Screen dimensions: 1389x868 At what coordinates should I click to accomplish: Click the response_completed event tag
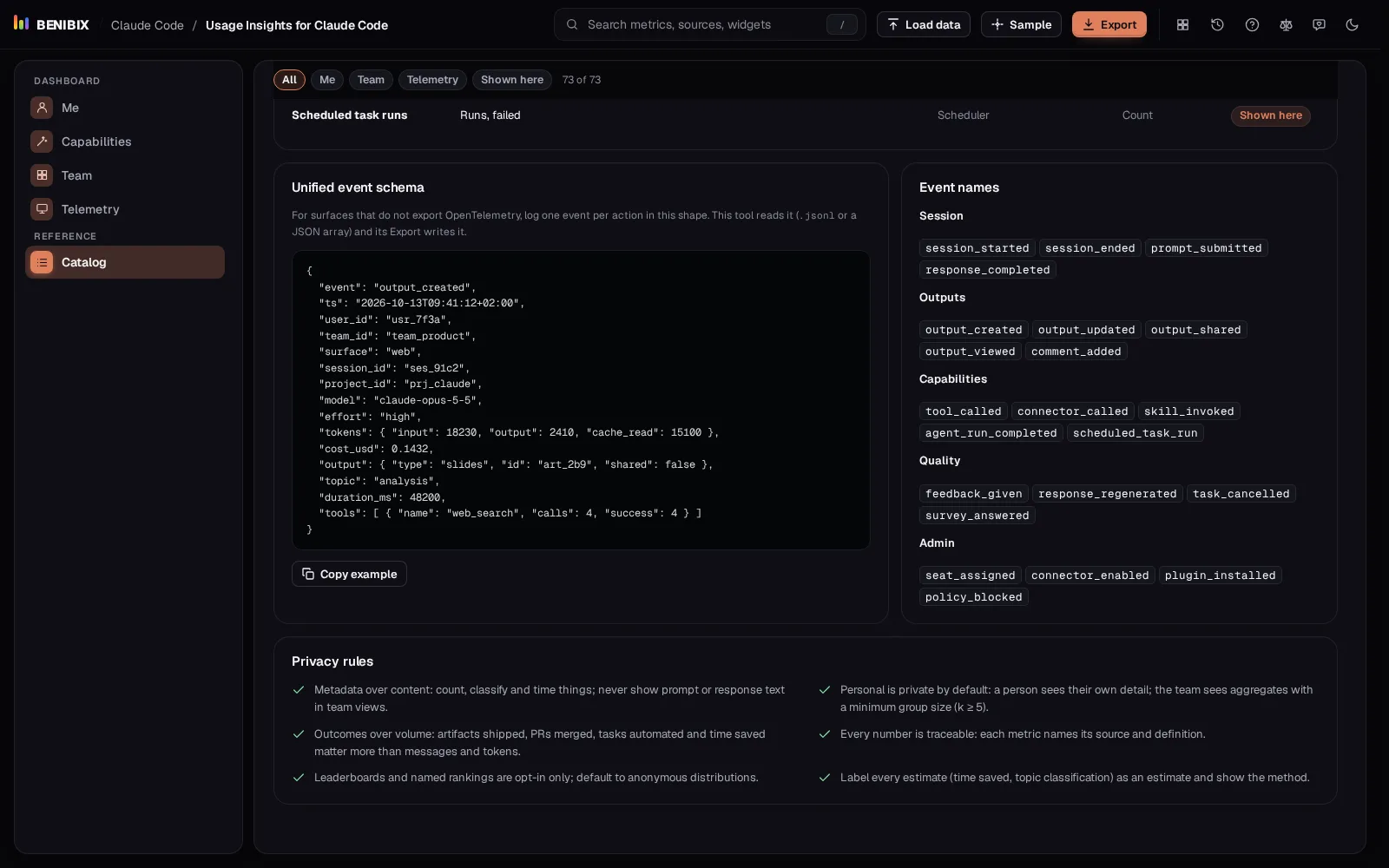tap(988, 270)
